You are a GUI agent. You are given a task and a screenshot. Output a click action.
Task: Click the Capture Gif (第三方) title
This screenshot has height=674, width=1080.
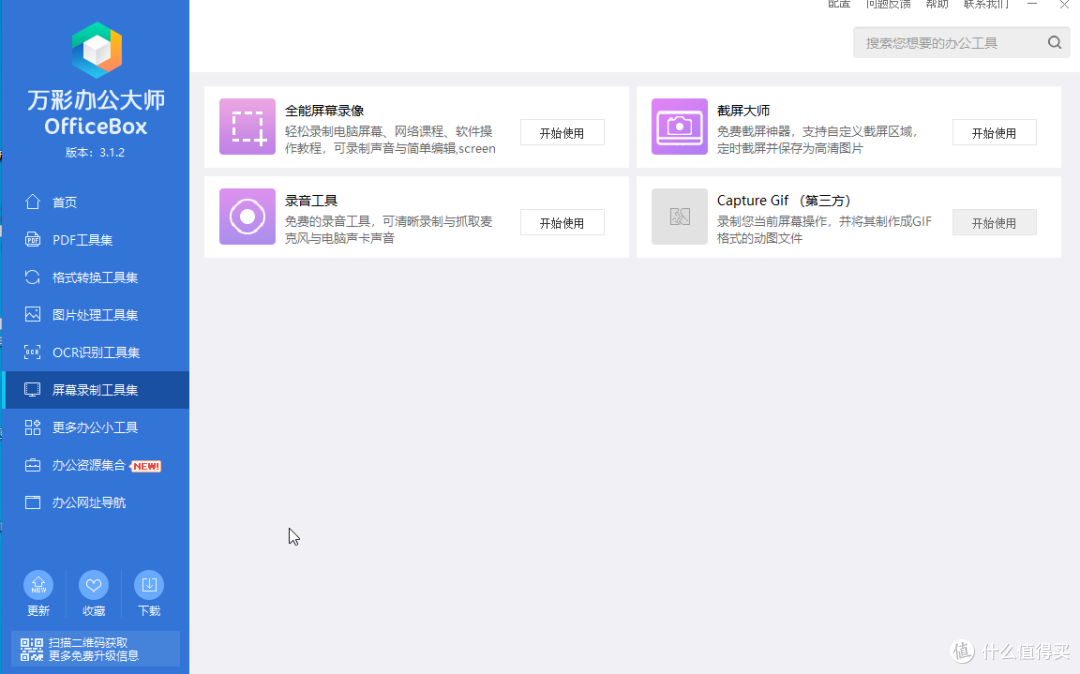[x=785, y=201]
